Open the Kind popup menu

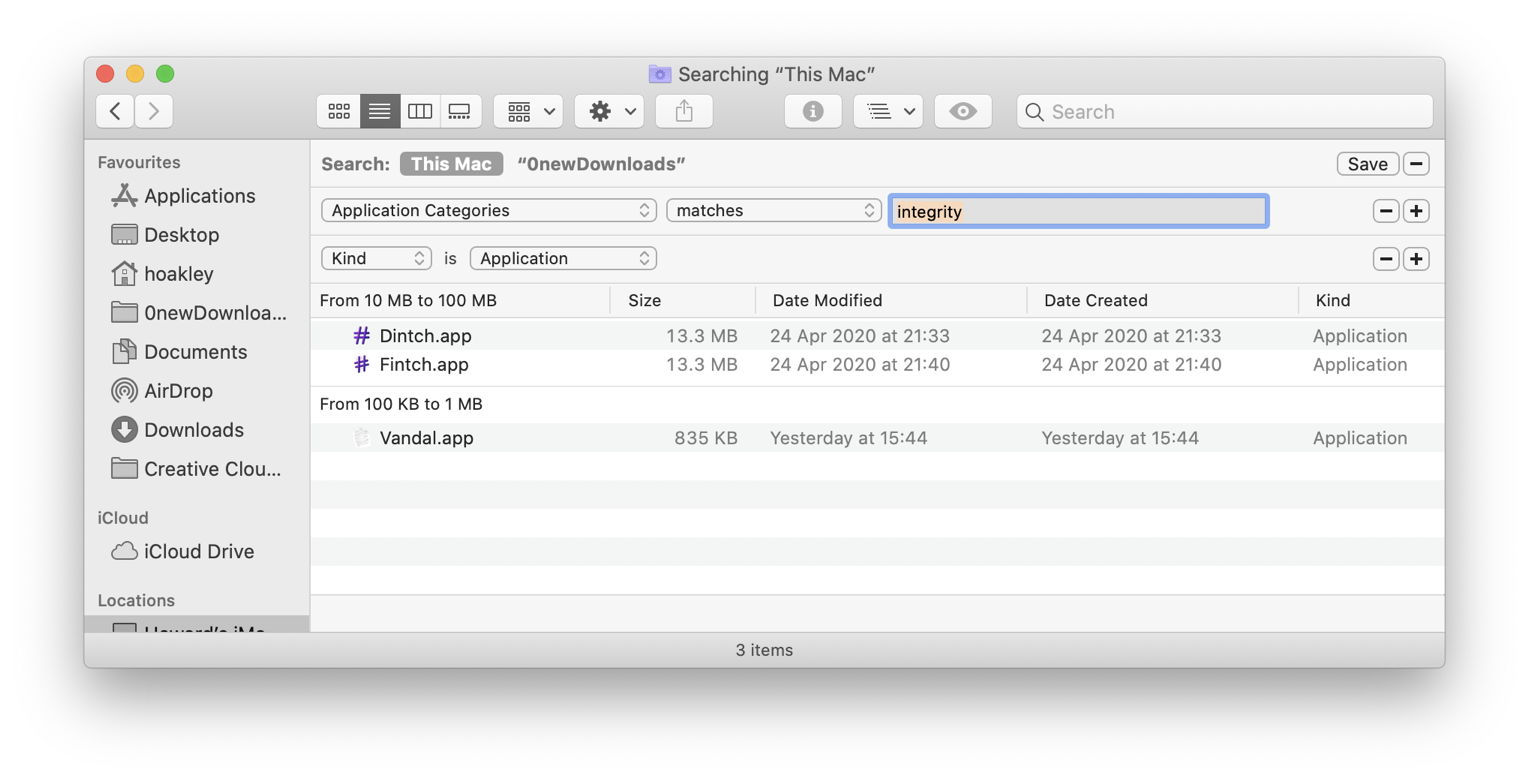376,258
